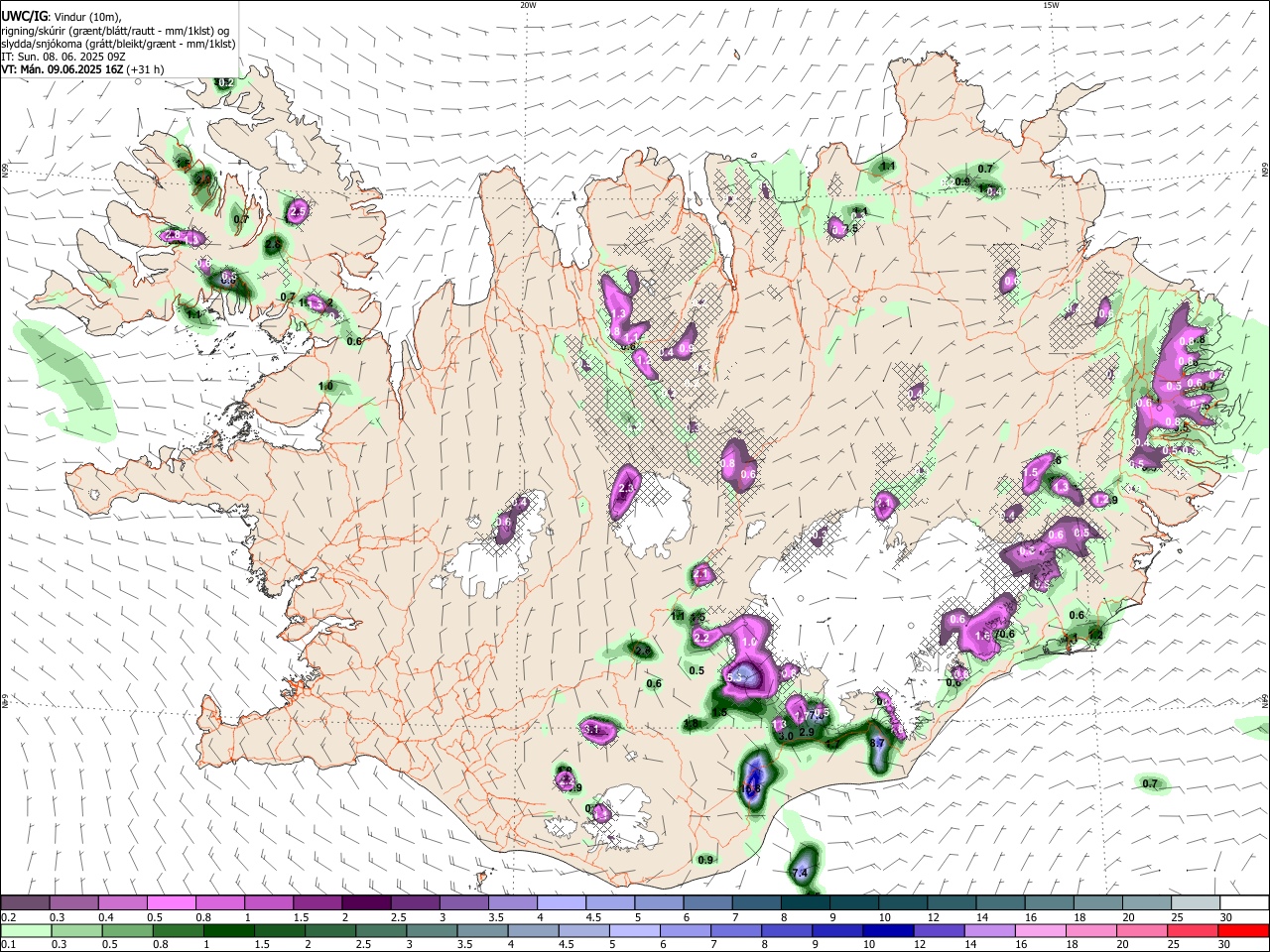Viewport: 1270px width, 952px height.
Task: Click the 'UWC/IG' title text
Action: click(x=24, y=17)
